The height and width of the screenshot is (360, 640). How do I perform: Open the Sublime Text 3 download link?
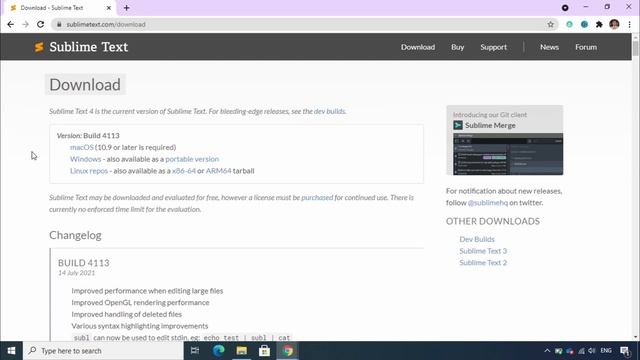483,251
